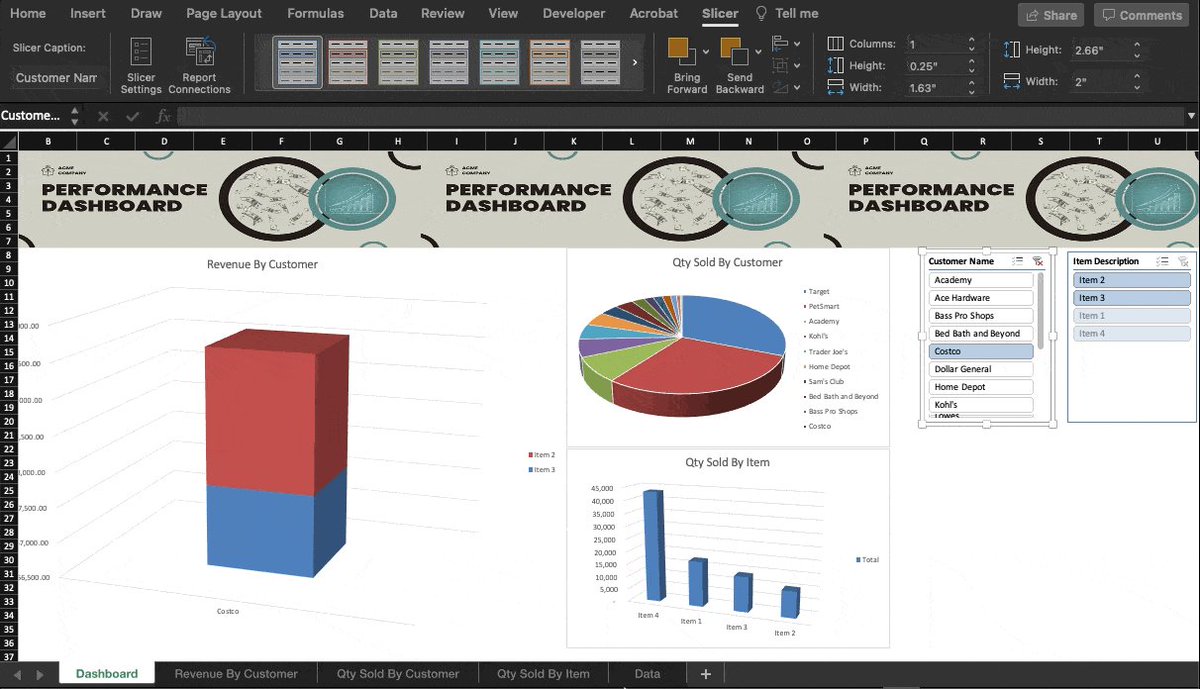This screenshot has width=1200, height=689.
Task: Toggle Ace Hardware slicer item
Action: 980,298
